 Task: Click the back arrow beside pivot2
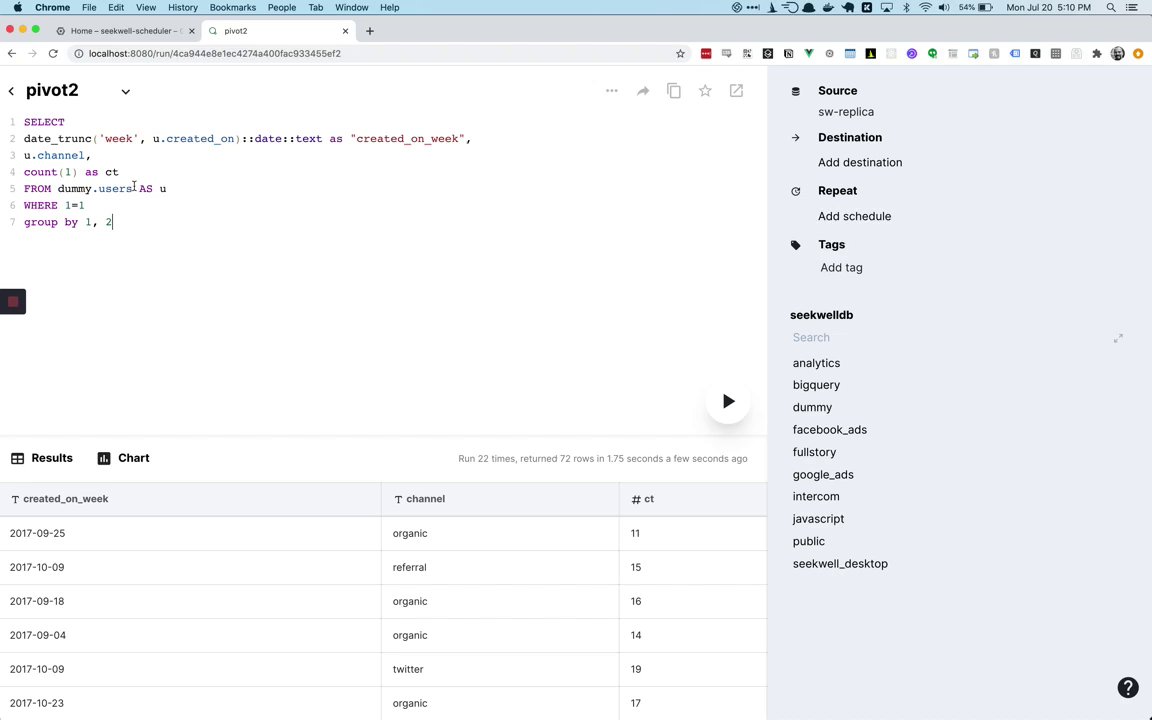(11, 91)
